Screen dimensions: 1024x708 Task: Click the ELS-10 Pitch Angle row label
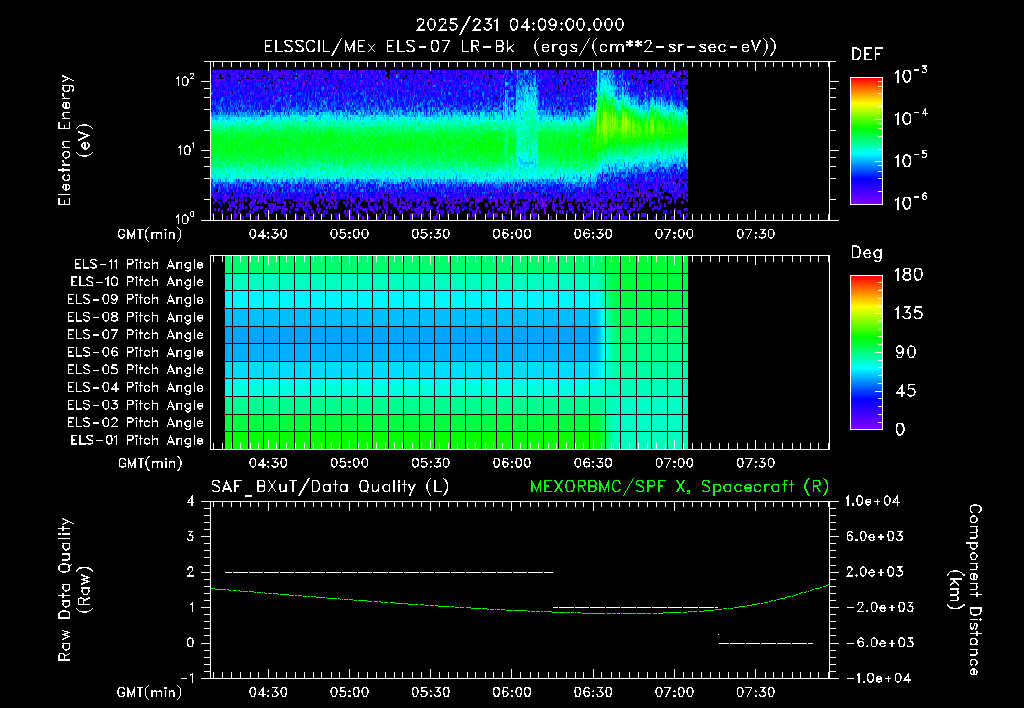[137, 282]
